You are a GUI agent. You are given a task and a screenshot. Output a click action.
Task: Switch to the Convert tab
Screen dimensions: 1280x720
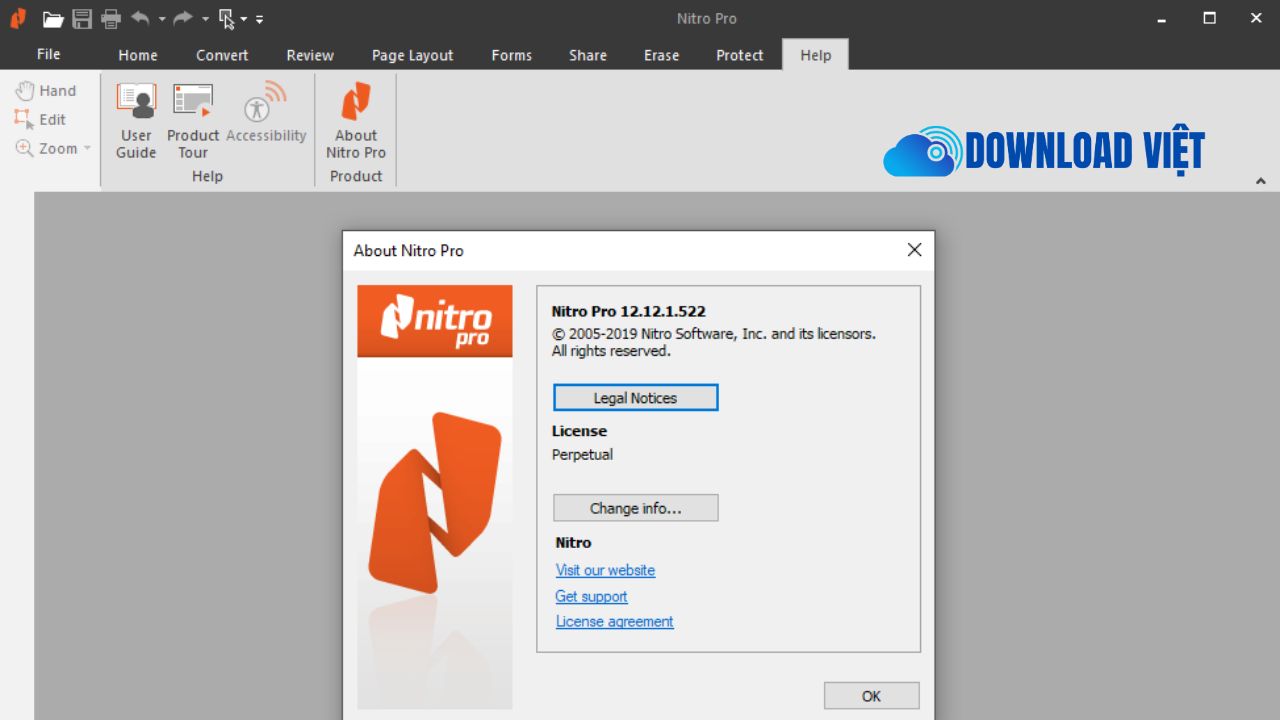coord(222,55)
